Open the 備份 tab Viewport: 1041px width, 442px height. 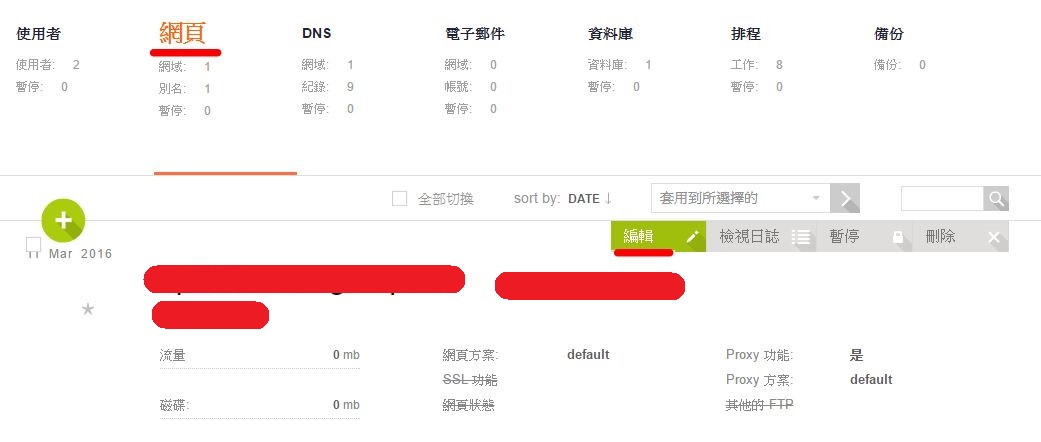click(889, 34)
